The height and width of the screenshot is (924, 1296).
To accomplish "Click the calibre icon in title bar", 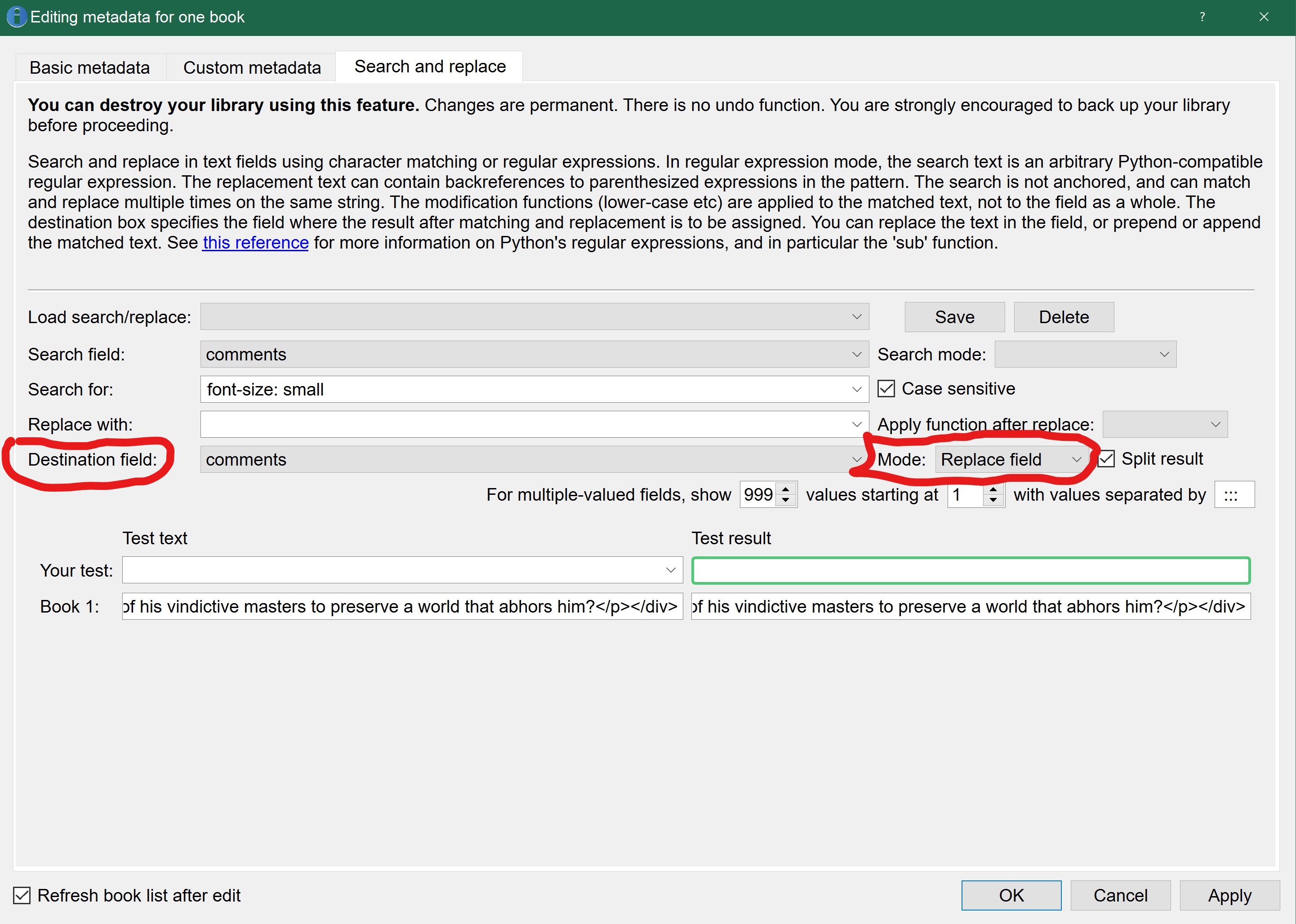I will coord(17,17).
